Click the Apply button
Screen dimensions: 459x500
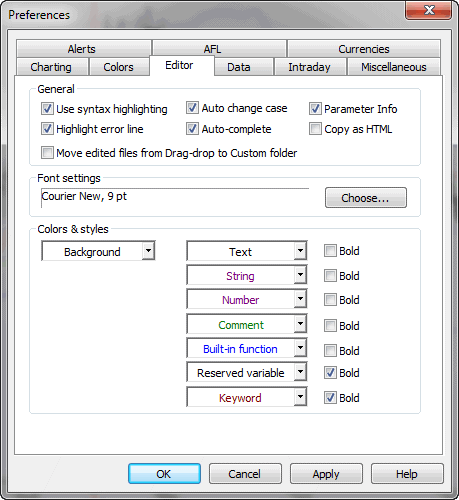(326, 473)
